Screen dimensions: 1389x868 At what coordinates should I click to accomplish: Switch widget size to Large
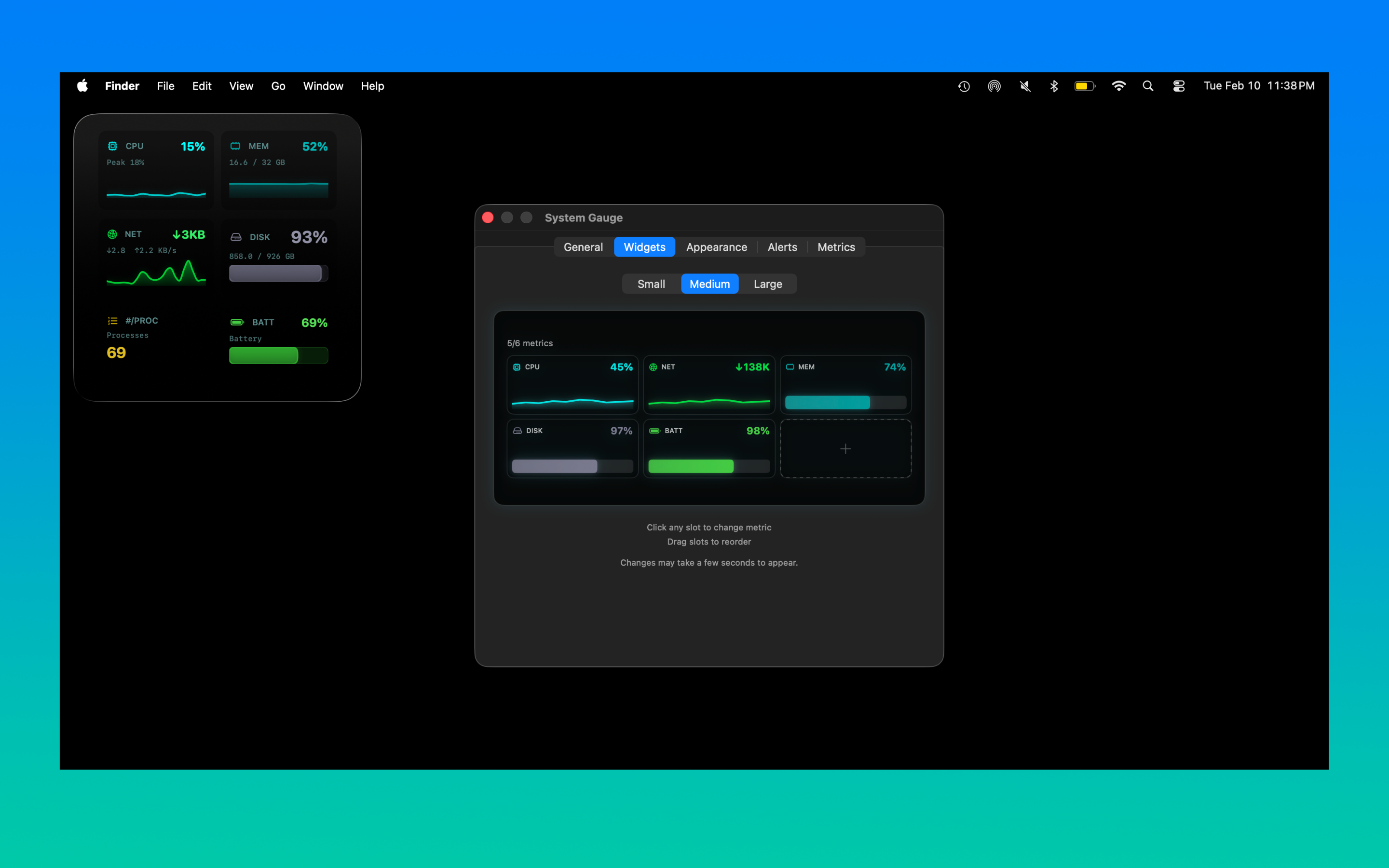pos(768,284)
